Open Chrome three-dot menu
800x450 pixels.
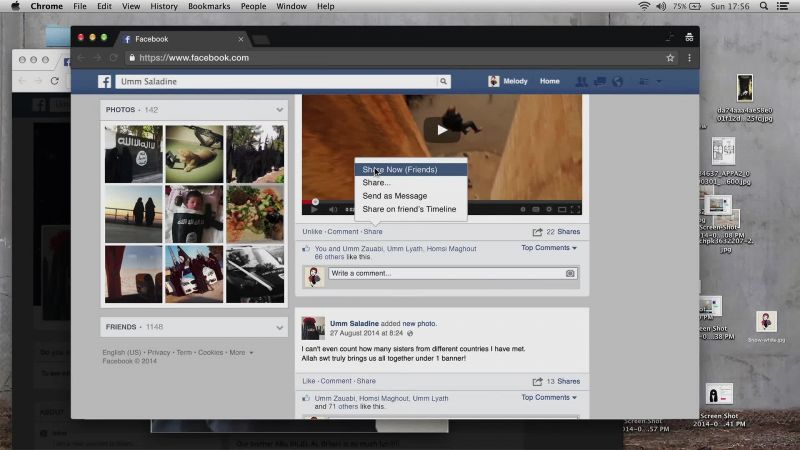click(x=689, y=58)
